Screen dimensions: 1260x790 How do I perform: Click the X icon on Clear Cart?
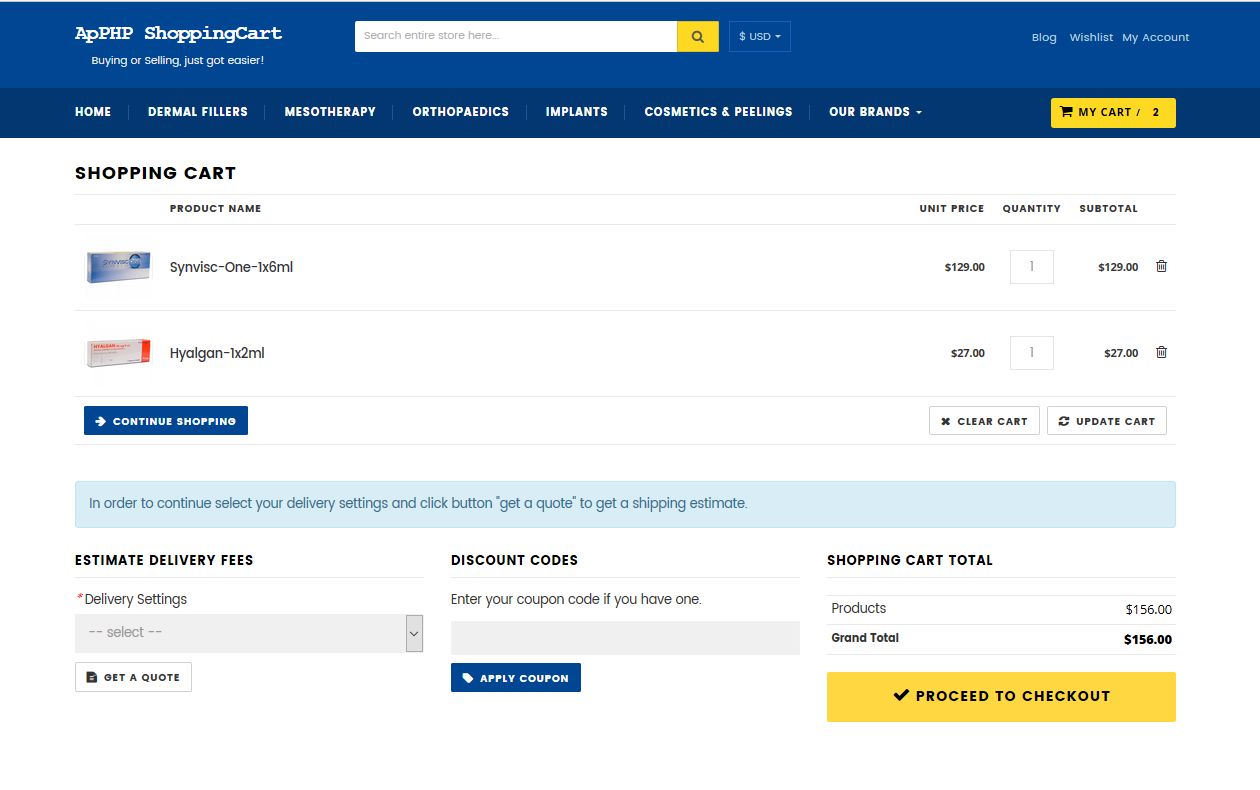click(x=945, y=420)
